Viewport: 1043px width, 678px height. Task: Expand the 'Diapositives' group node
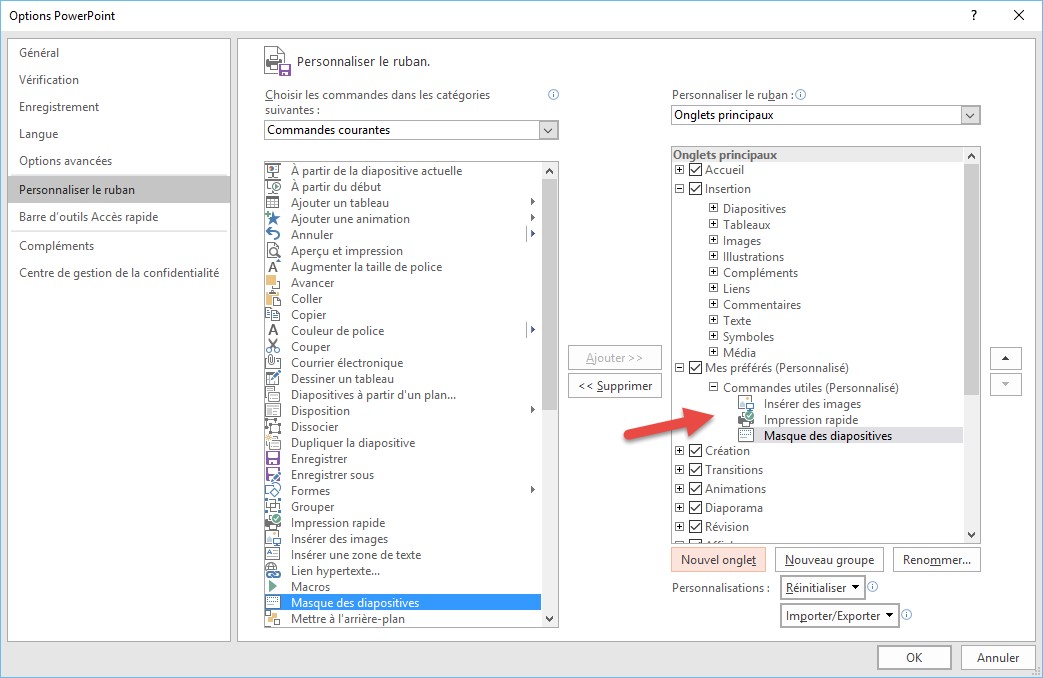point(713,208)
